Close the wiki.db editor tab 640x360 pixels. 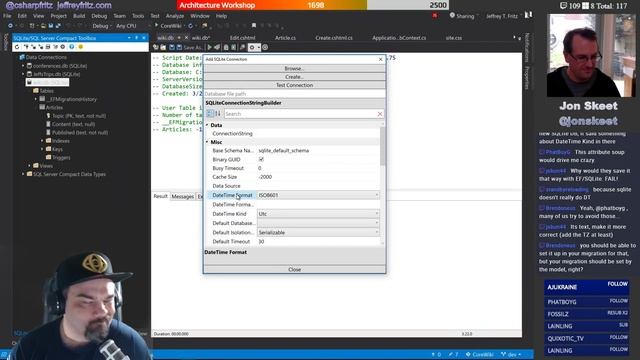(186, 38)
